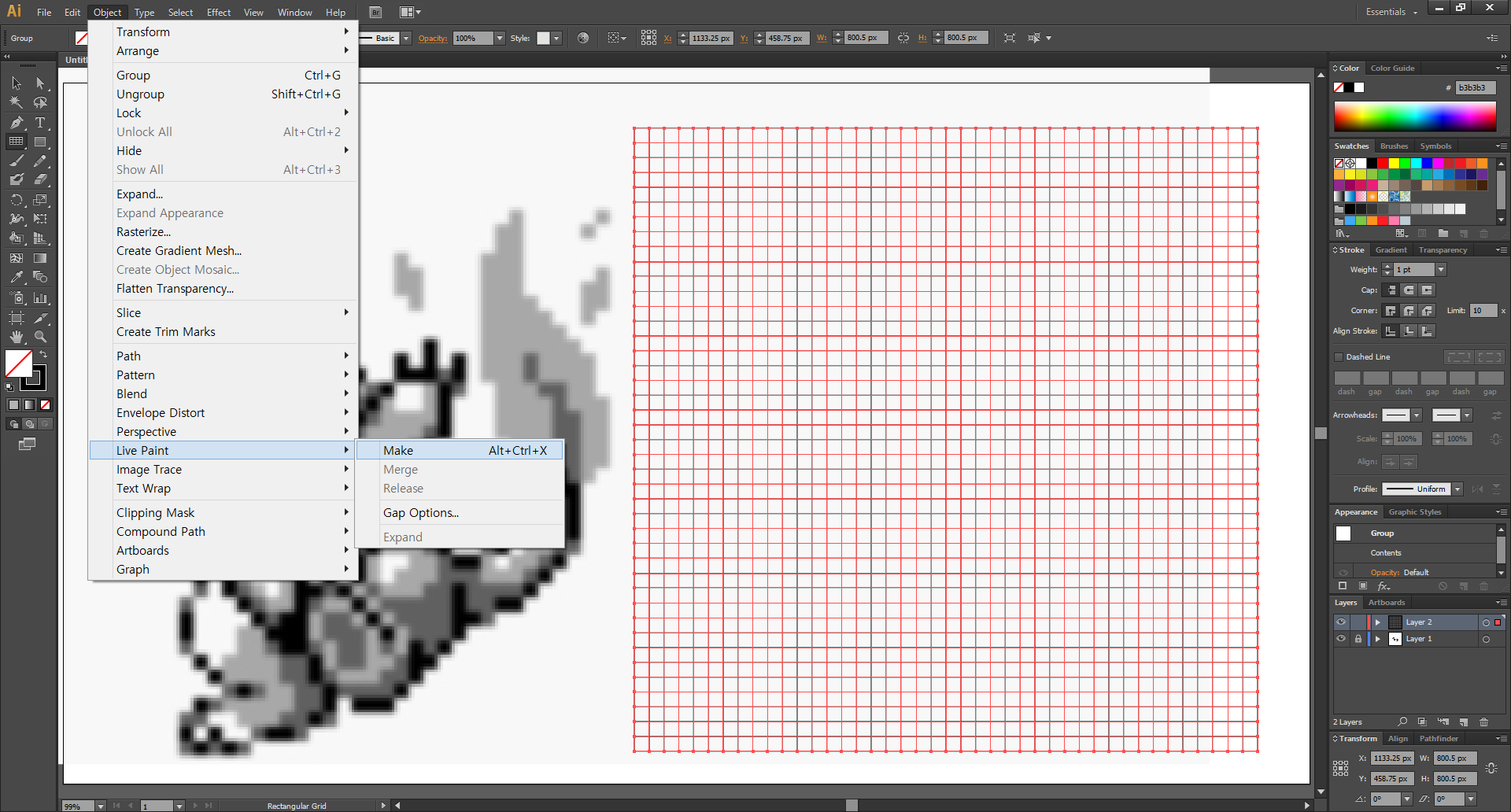Select the Hand tool
1511x812 pixels.
(x=17, y=336)
